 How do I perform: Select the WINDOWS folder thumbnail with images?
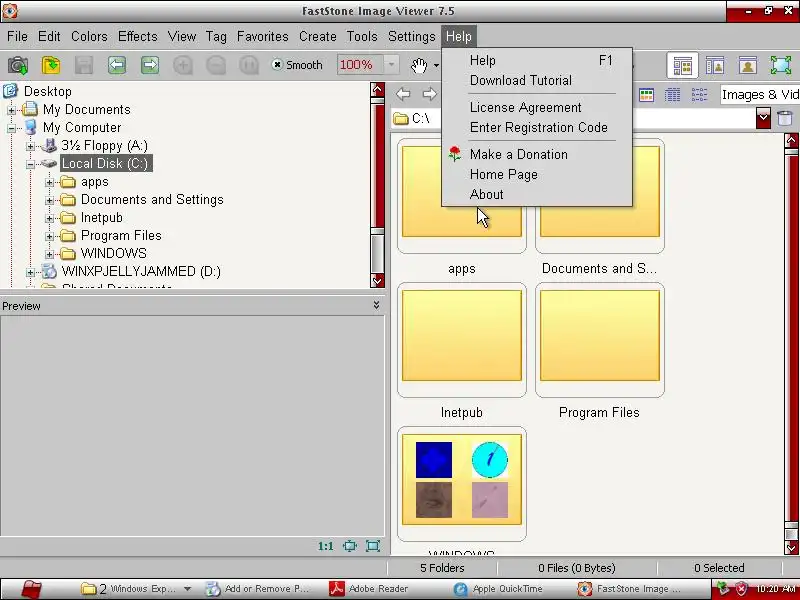coord(462,484)
